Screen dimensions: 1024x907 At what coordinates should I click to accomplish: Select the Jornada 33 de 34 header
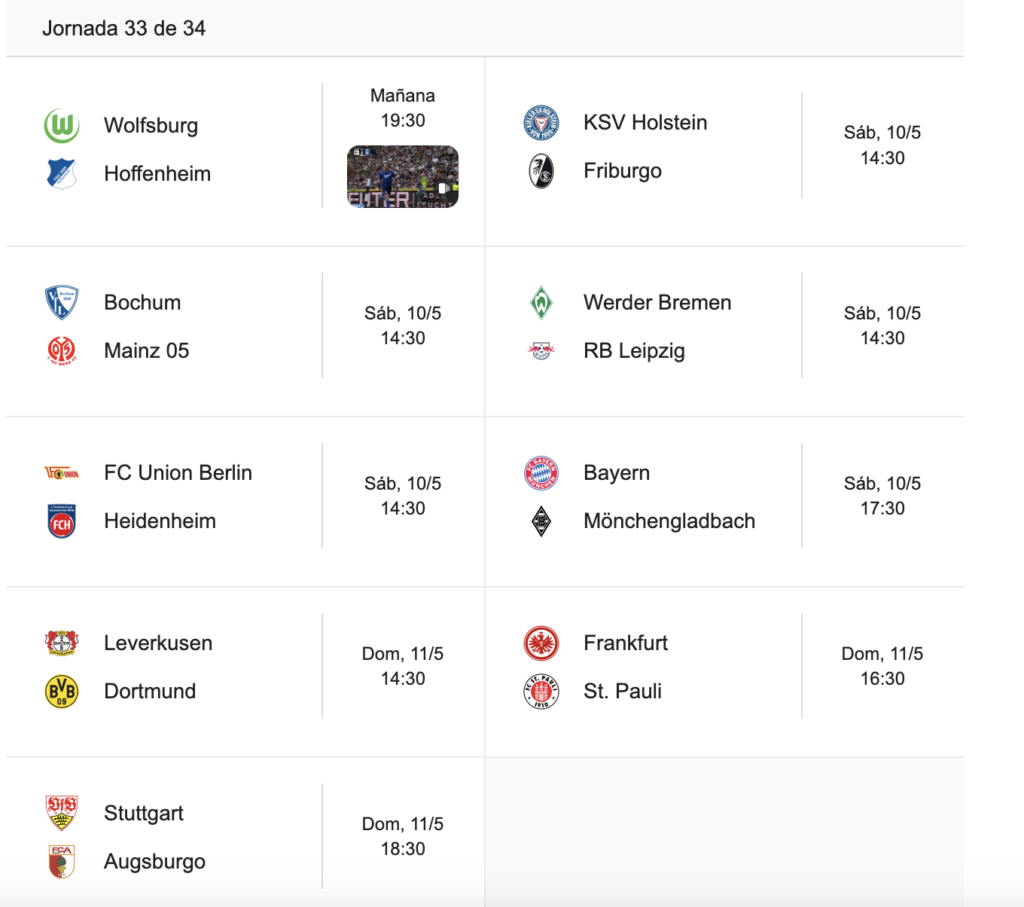(124, 29)
